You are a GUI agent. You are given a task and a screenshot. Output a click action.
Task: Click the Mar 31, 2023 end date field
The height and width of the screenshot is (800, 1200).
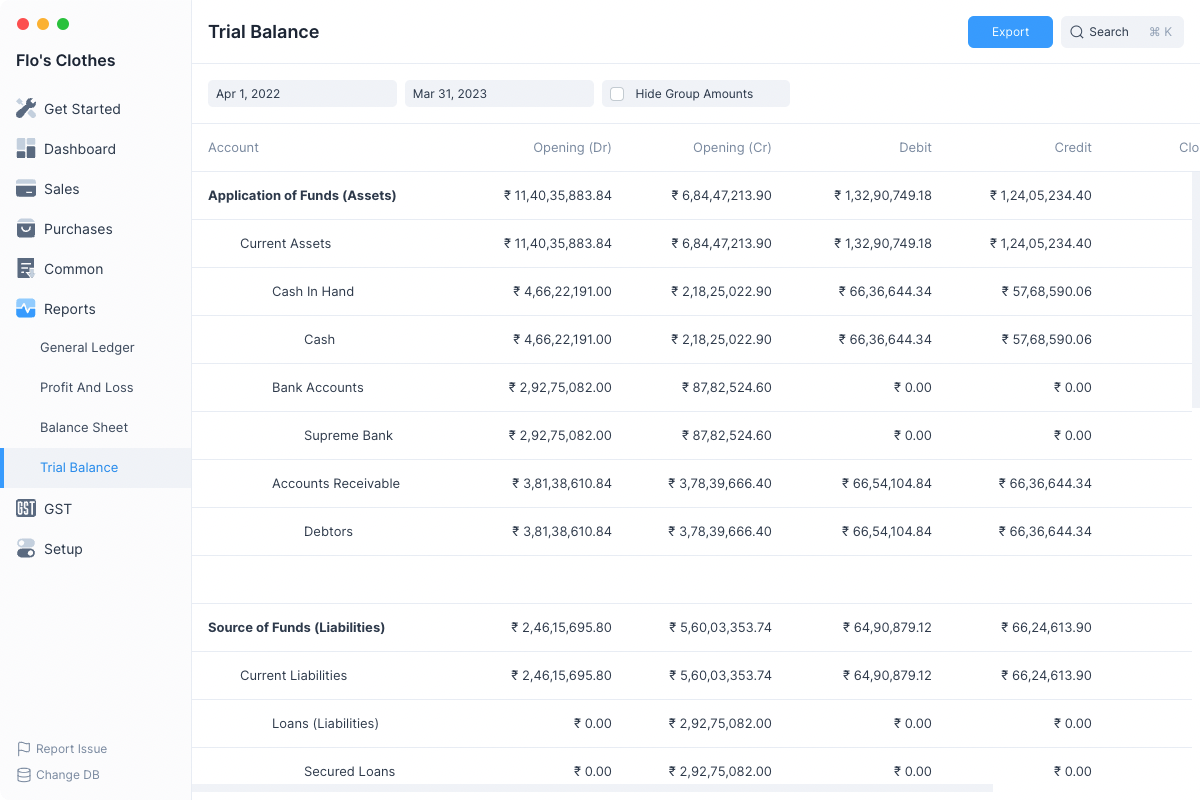pos(498,94)
